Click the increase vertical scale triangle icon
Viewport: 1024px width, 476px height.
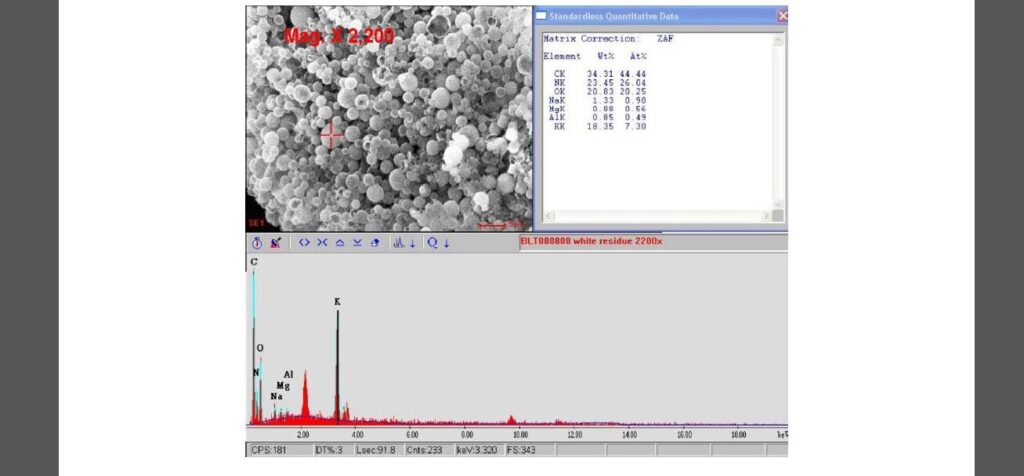point(340,243)
